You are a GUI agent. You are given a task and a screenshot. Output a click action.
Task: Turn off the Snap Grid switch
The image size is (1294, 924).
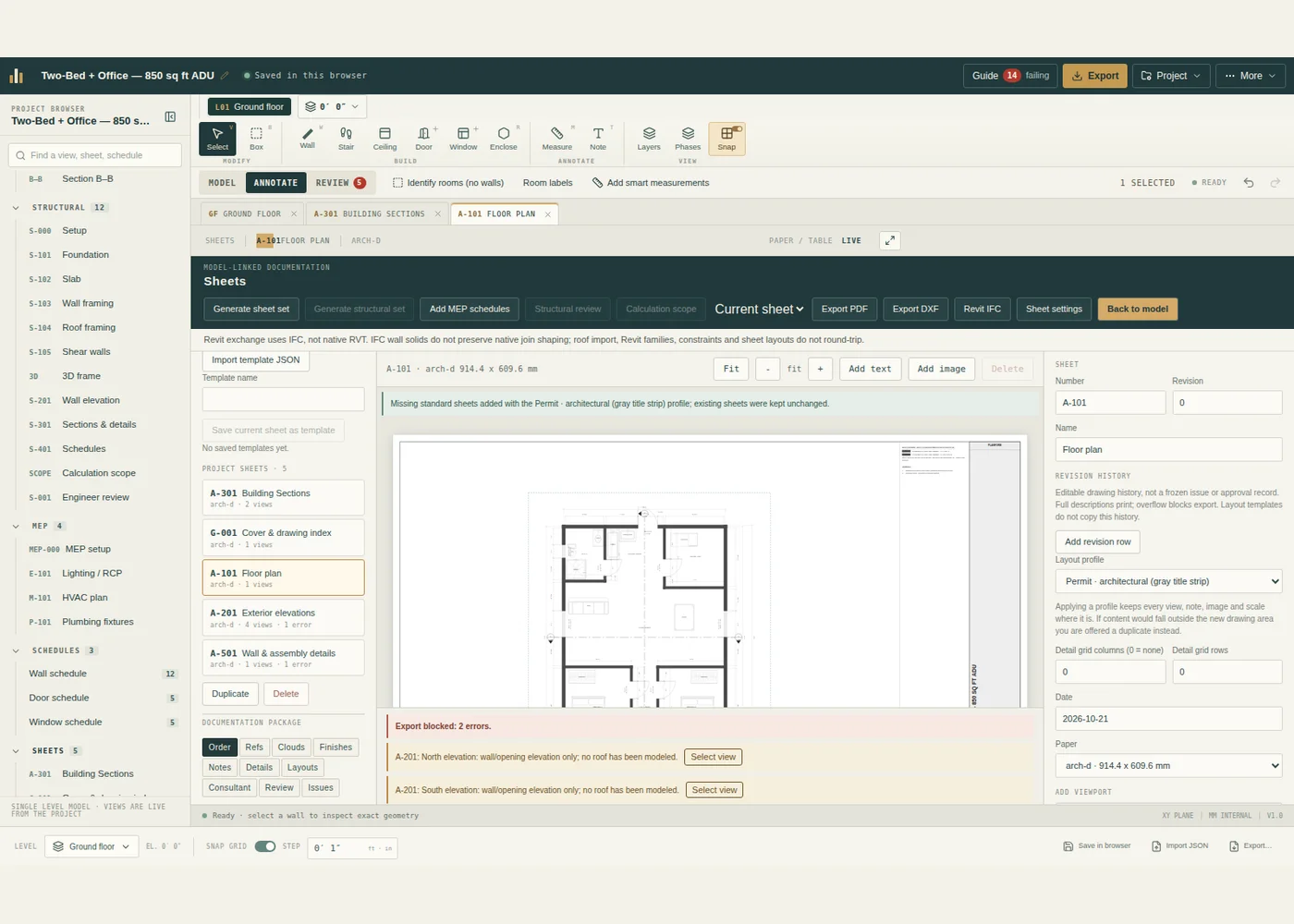(265, 846)
